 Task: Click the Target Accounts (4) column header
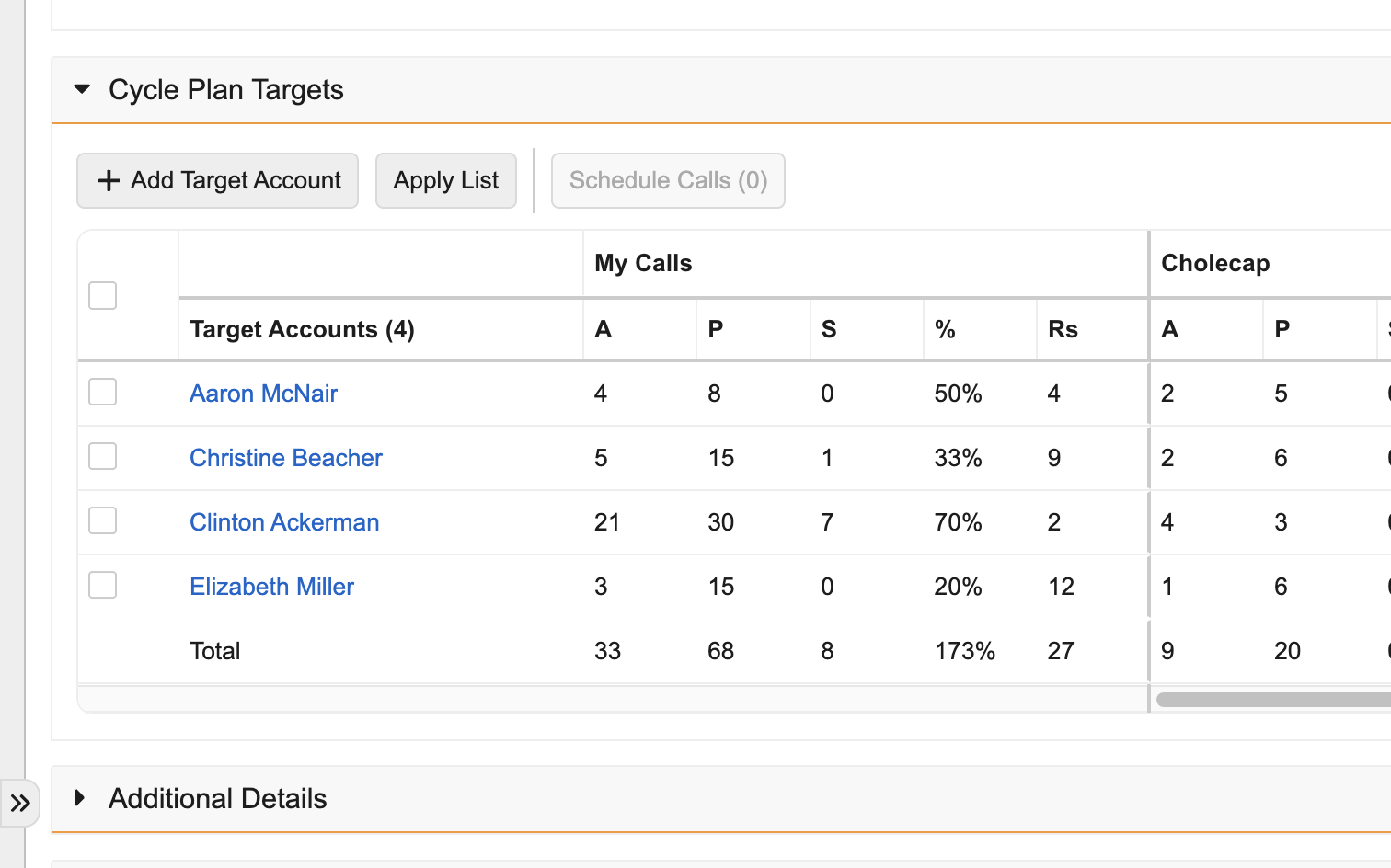point(302,329)
